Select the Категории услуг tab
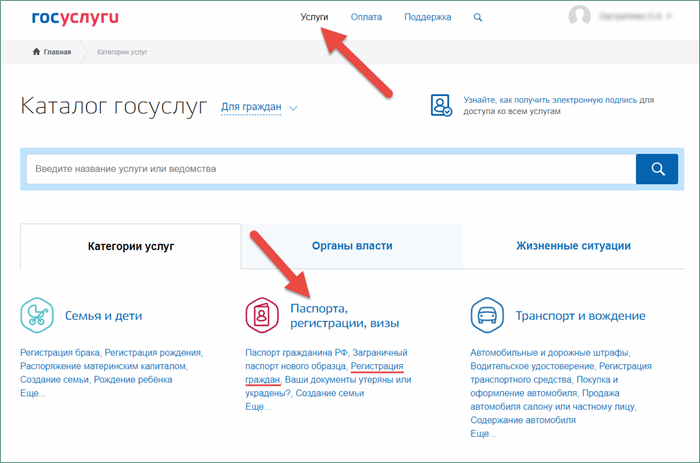The width and height of the screenshot is (700, 463). (x=131, y=246)
